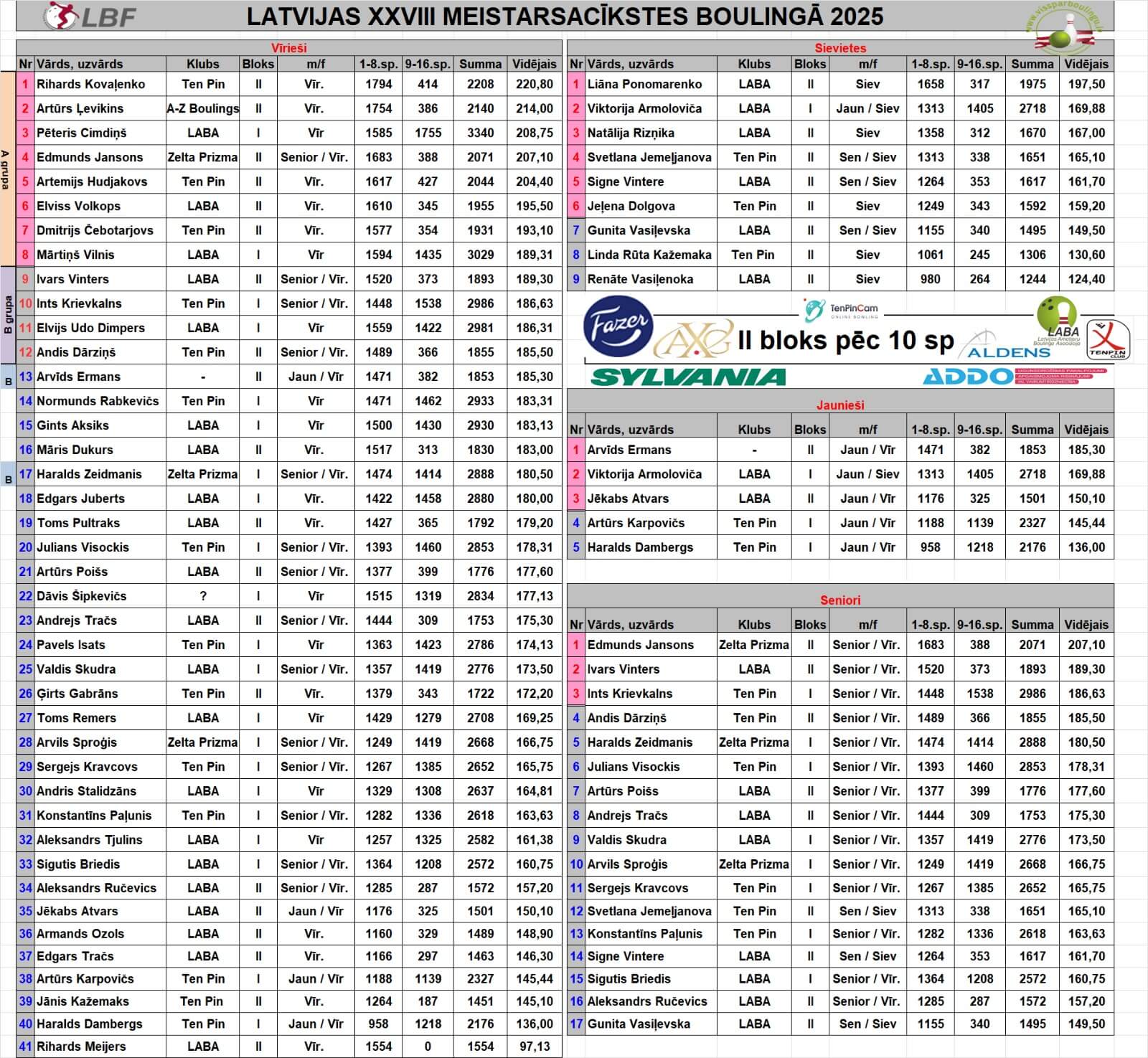Click the gold AXC sponsor logo

click(x=693, y=339)
